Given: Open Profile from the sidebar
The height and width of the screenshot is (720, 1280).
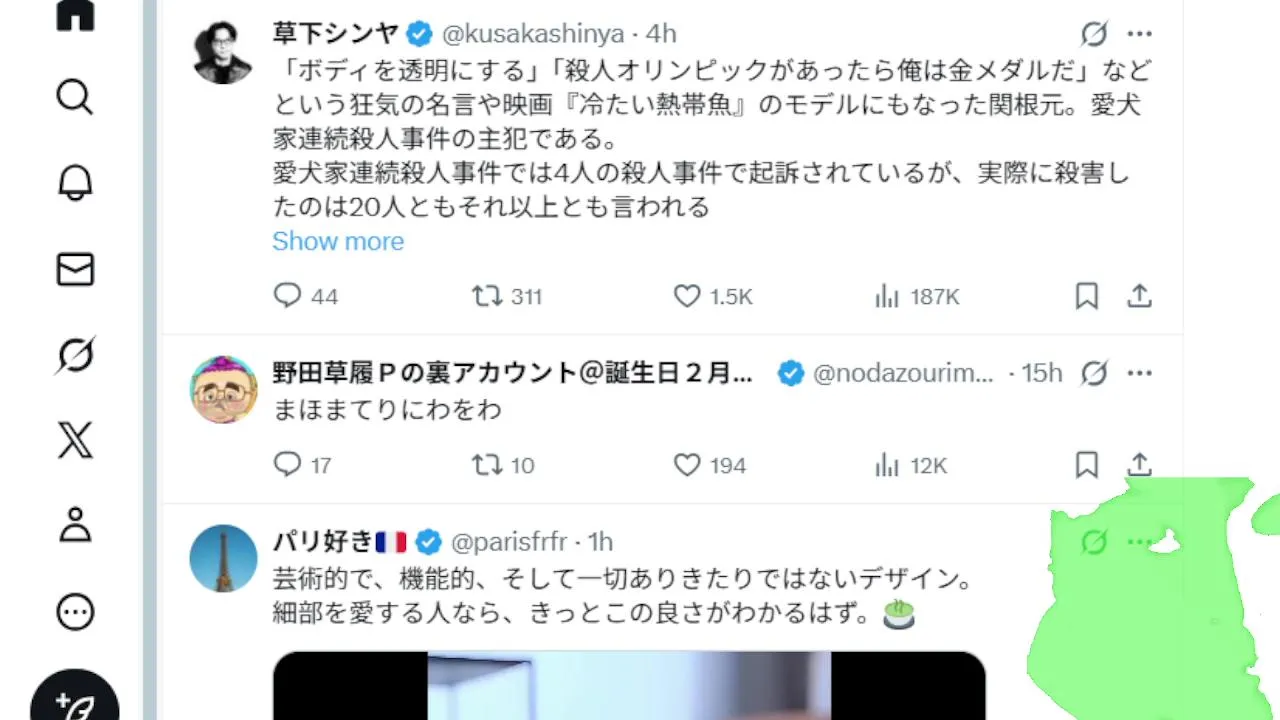Looking at the screenshot, I should [x=75, y=525].
